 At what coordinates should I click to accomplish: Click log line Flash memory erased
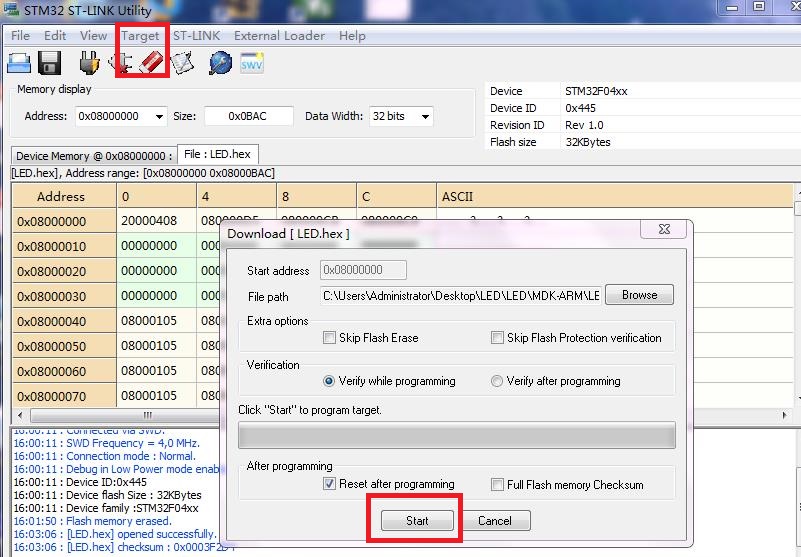click(92, 521)
